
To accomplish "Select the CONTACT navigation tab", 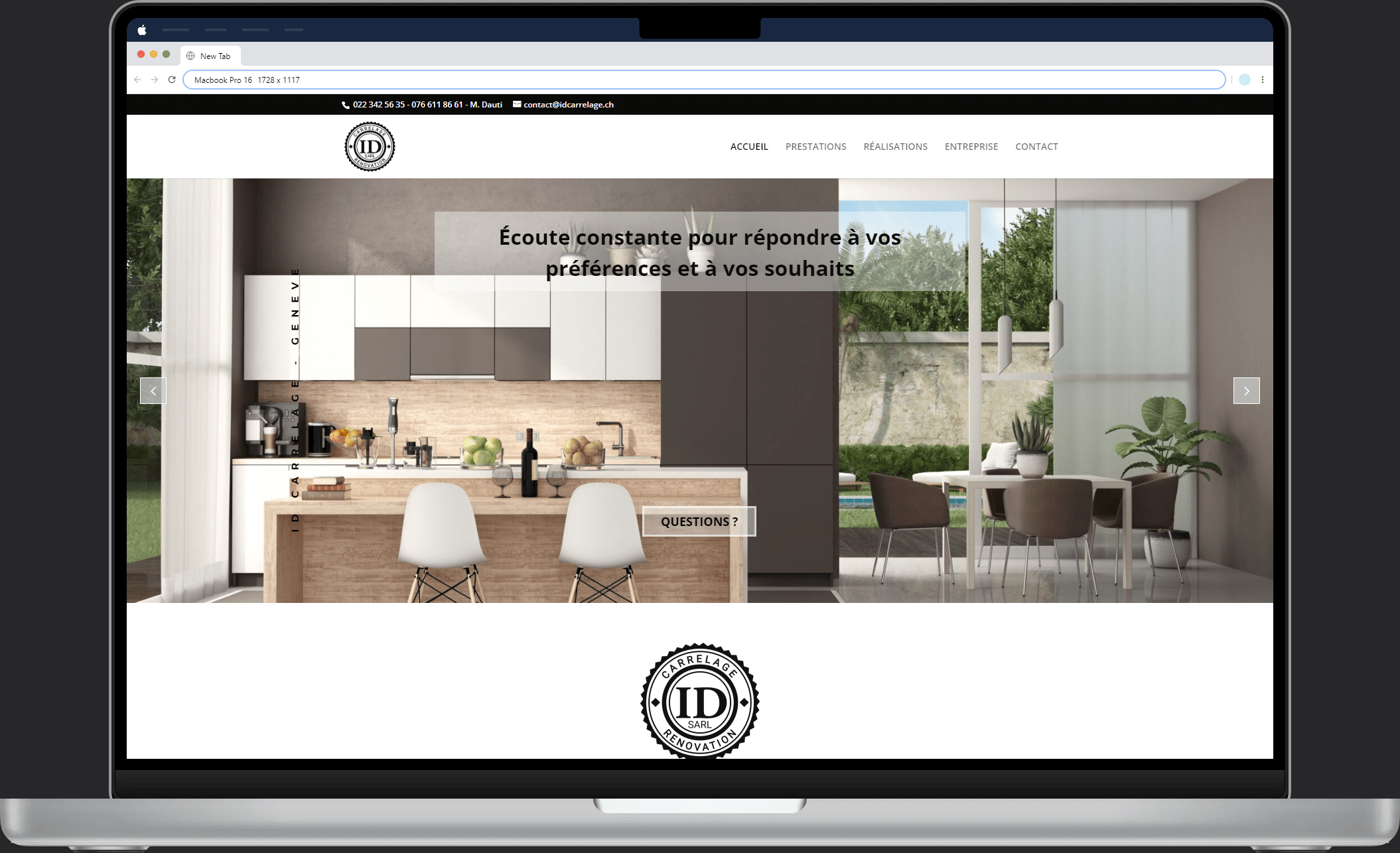I will coord(1037,147).
